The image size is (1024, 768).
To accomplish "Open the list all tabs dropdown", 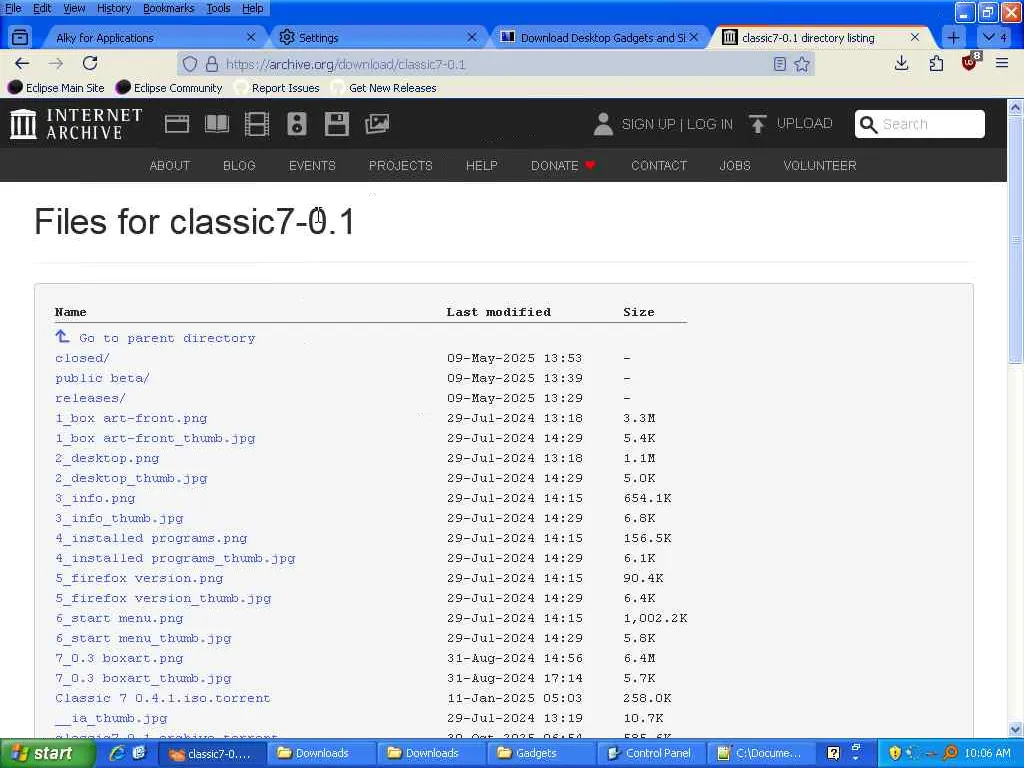I will 995,37.
